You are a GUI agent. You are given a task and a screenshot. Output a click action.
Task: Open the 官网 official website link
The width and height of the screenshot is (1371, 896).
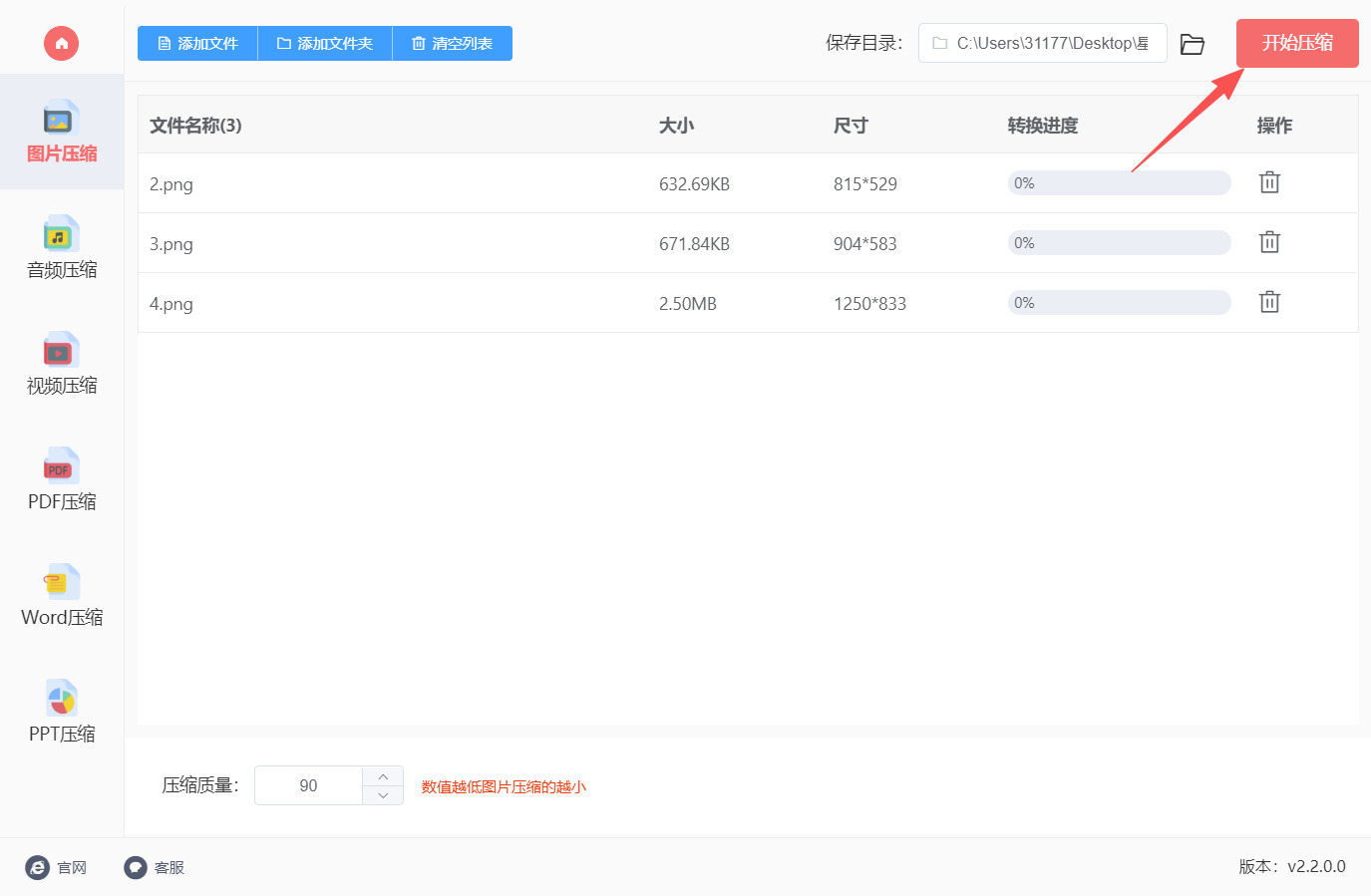click(x=57, y=868)
